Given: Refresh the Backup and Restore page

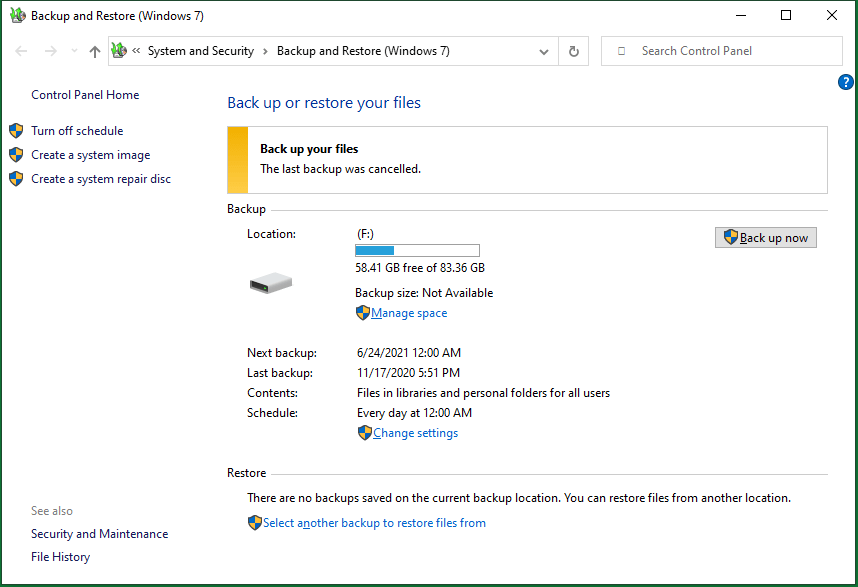Looking at the screenshot, I should pyautogui.click(x=573, y=51).
